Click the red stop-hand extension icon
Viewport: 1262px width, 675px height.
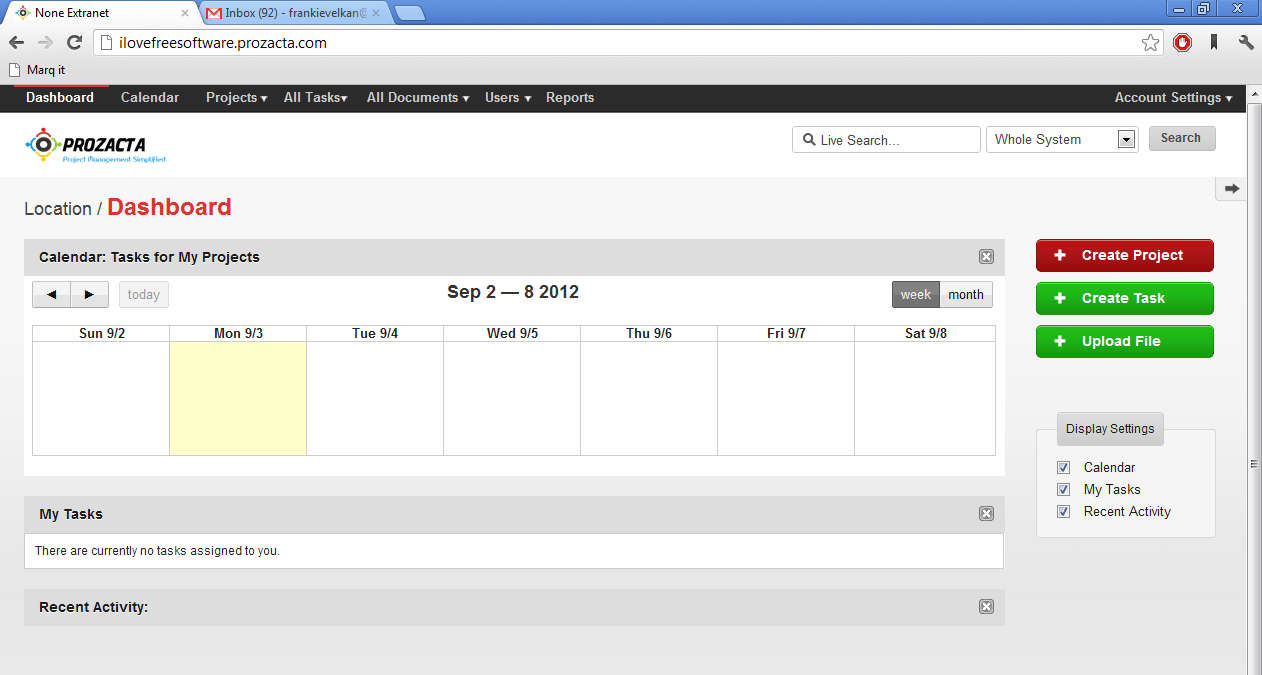[1183, 43]
